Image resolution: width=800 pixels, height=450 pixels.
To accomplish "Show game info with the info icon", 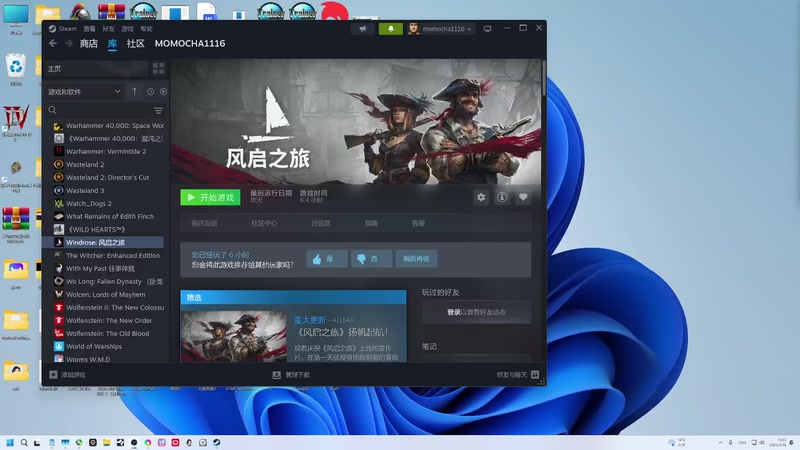I will 502,197.
